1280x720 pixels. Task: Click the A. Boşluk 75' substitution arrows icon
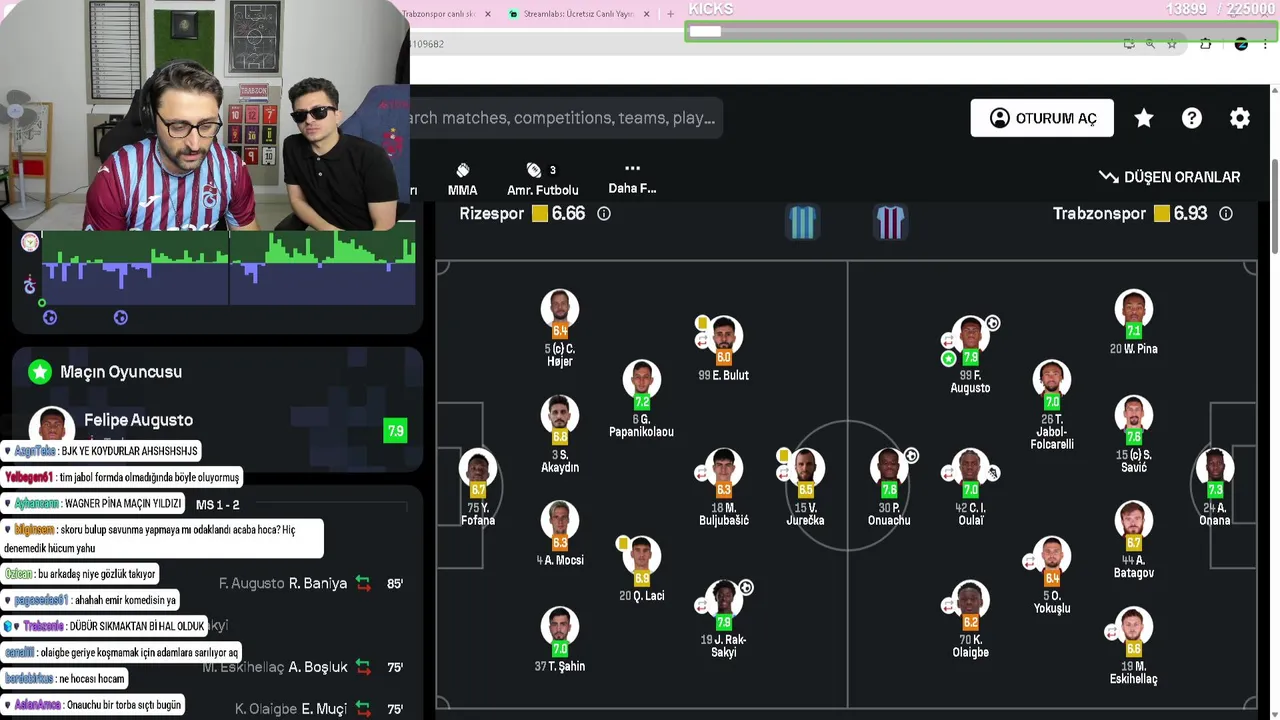(x=363, y=667)
